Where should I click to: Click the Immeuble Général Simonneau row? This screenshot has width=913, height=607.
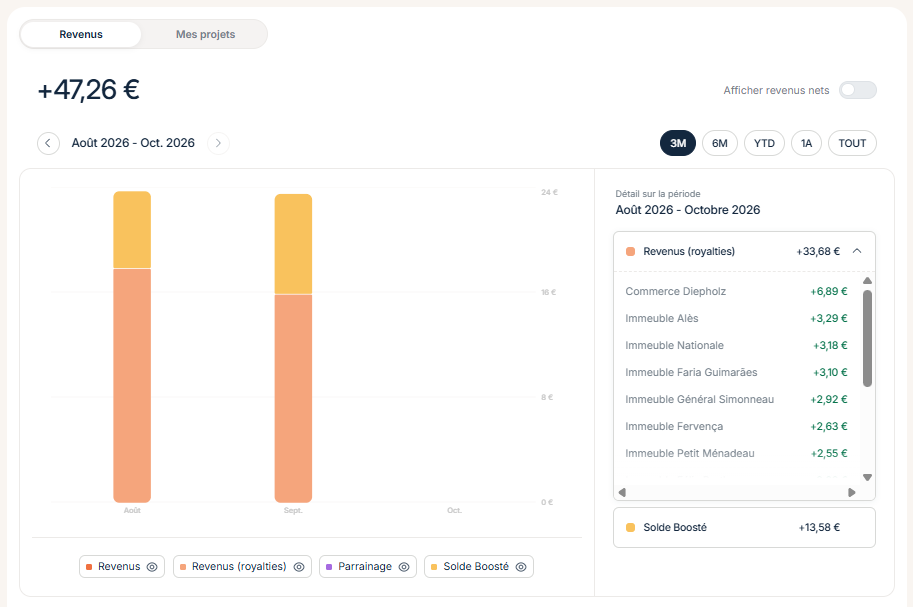(736, 399)
